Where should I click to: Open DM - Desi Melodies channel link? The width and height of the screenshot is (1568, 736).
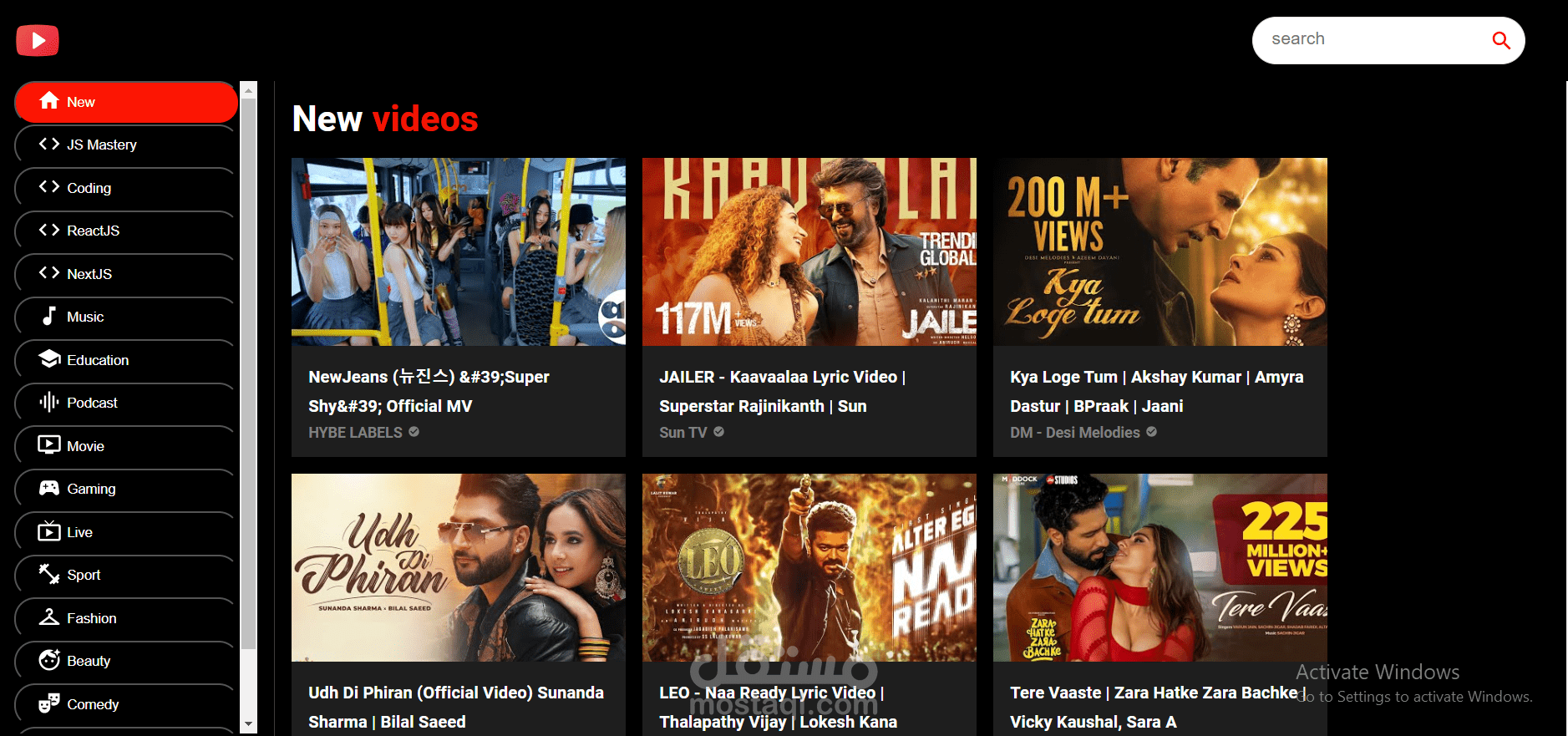(x=1075, y=432)
